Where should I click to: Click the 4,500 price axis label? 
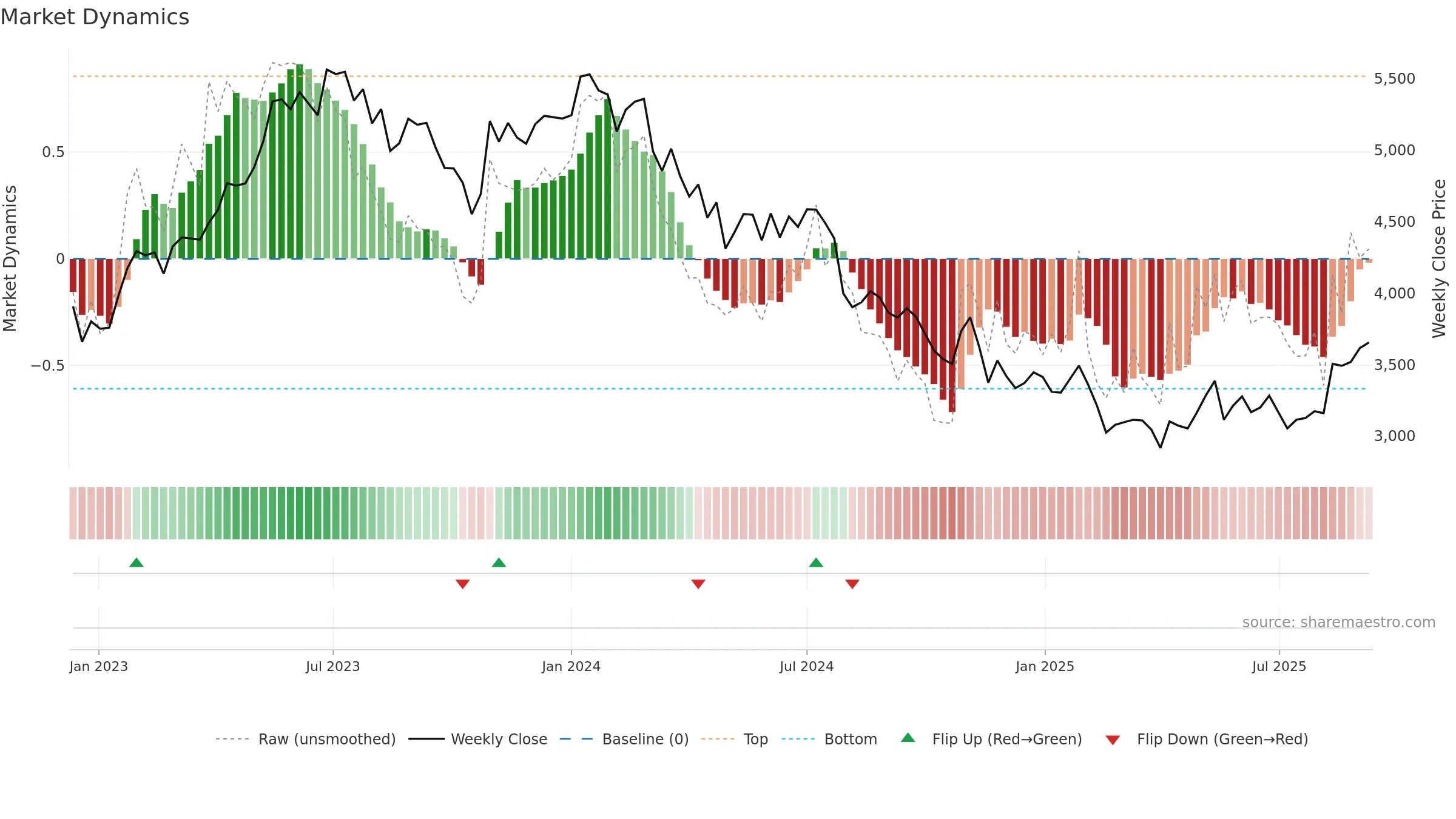pyautogui.click(x=1395, y=222)
